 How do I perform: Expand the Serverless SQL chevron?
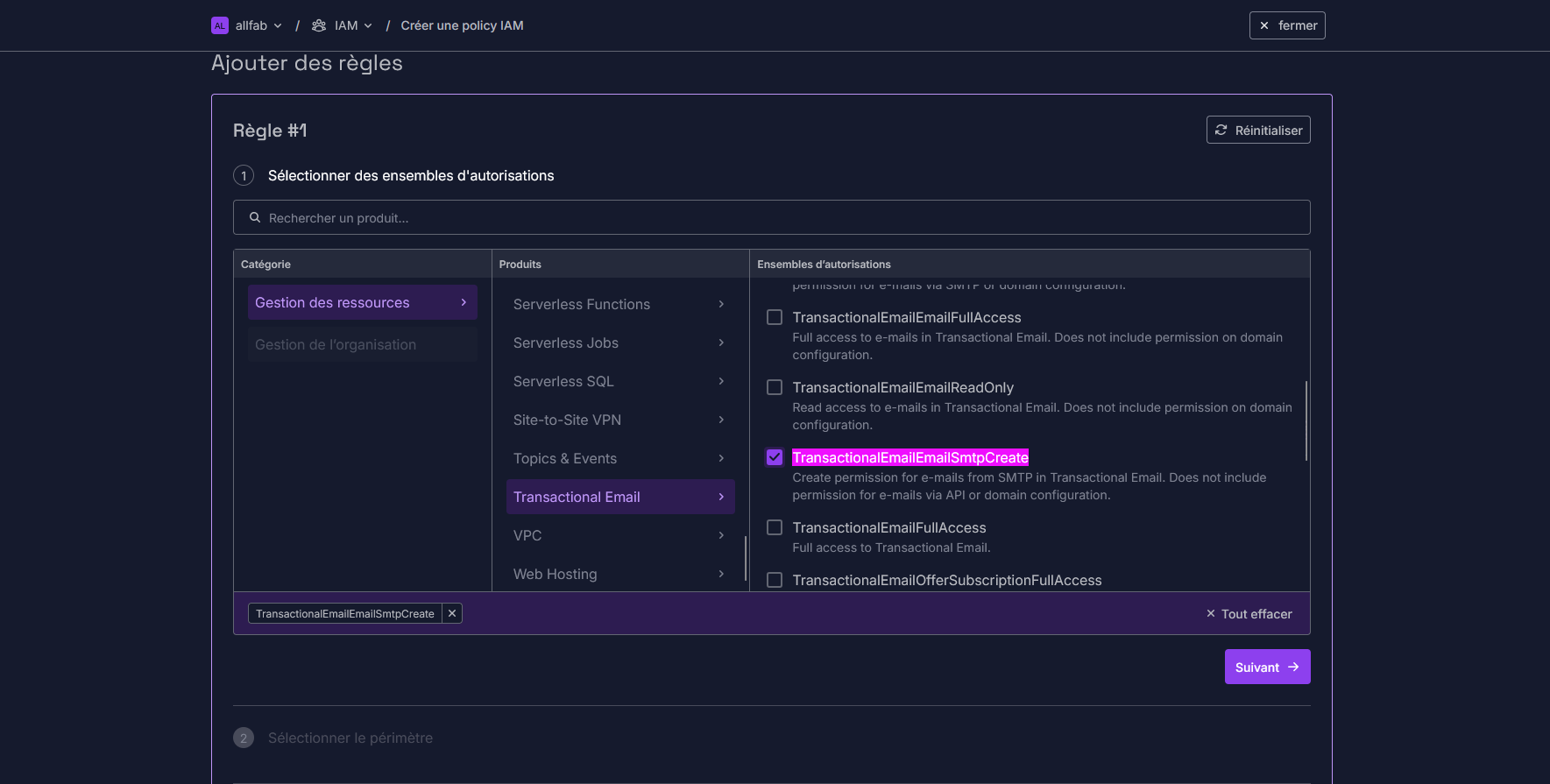click(x=721, y=381)
